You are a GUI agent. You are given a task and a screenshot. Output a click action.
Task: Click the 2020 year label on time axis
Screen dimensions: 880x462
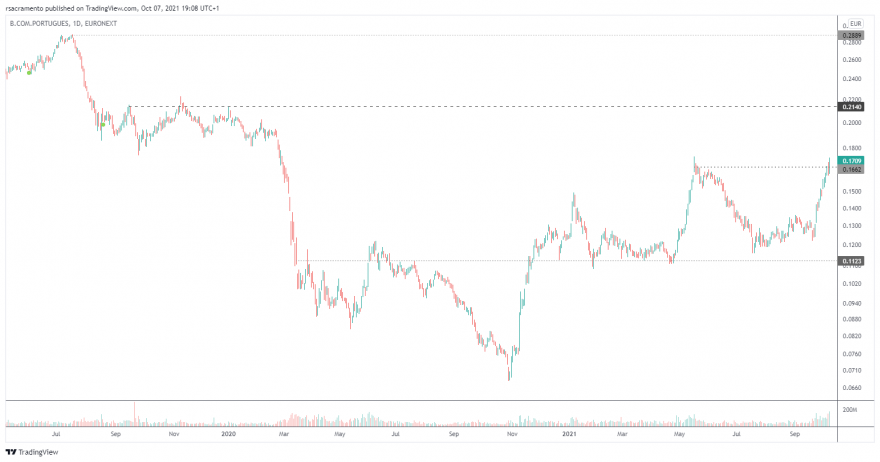pos(228,434)
